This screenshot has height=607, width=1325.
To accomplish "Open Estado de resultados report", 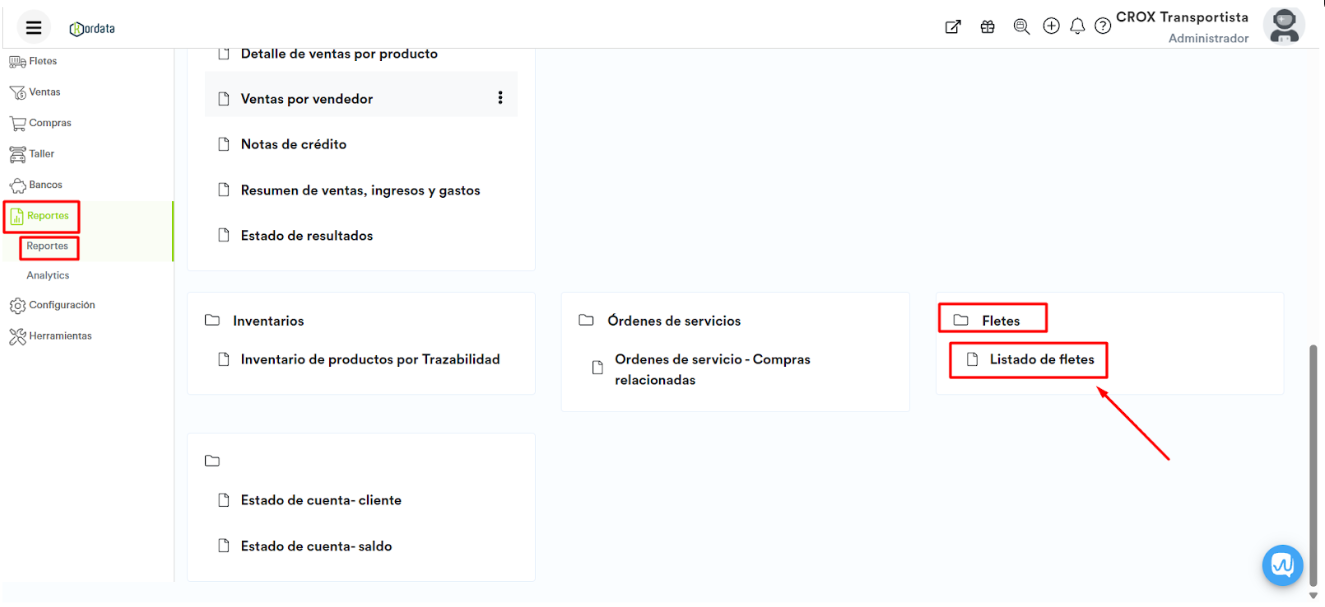I will 306,236.
